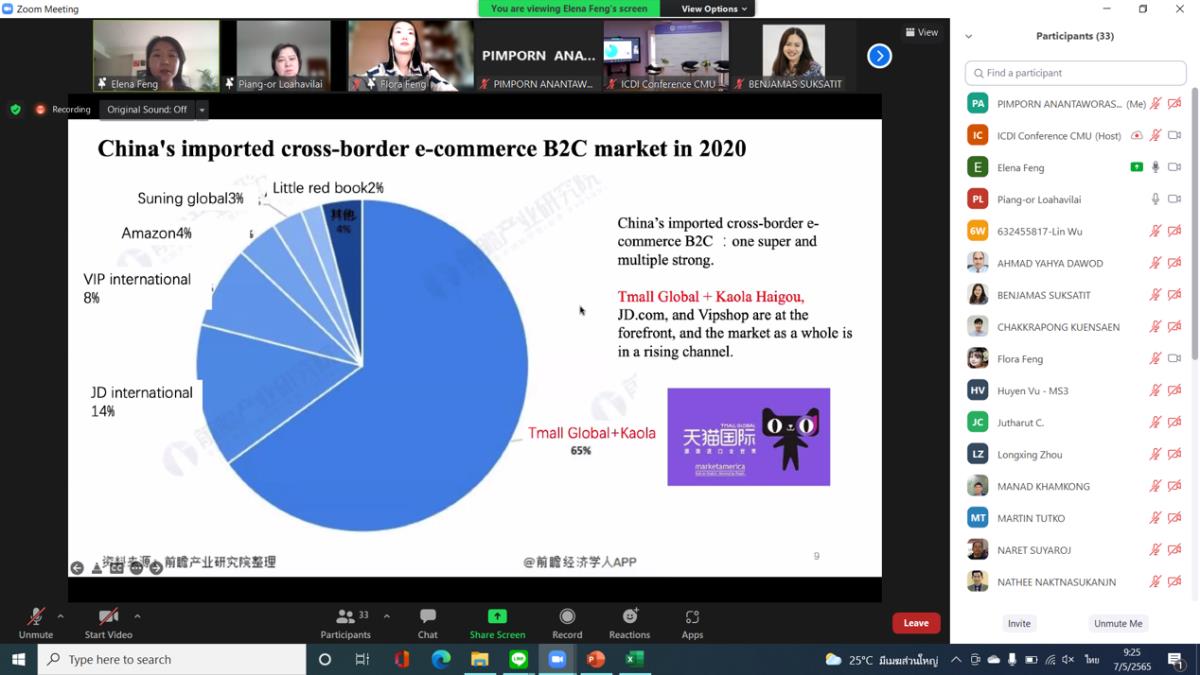
Task: Click the microphone icon beside Elena Feng
Action: [x=1156, y=167]
